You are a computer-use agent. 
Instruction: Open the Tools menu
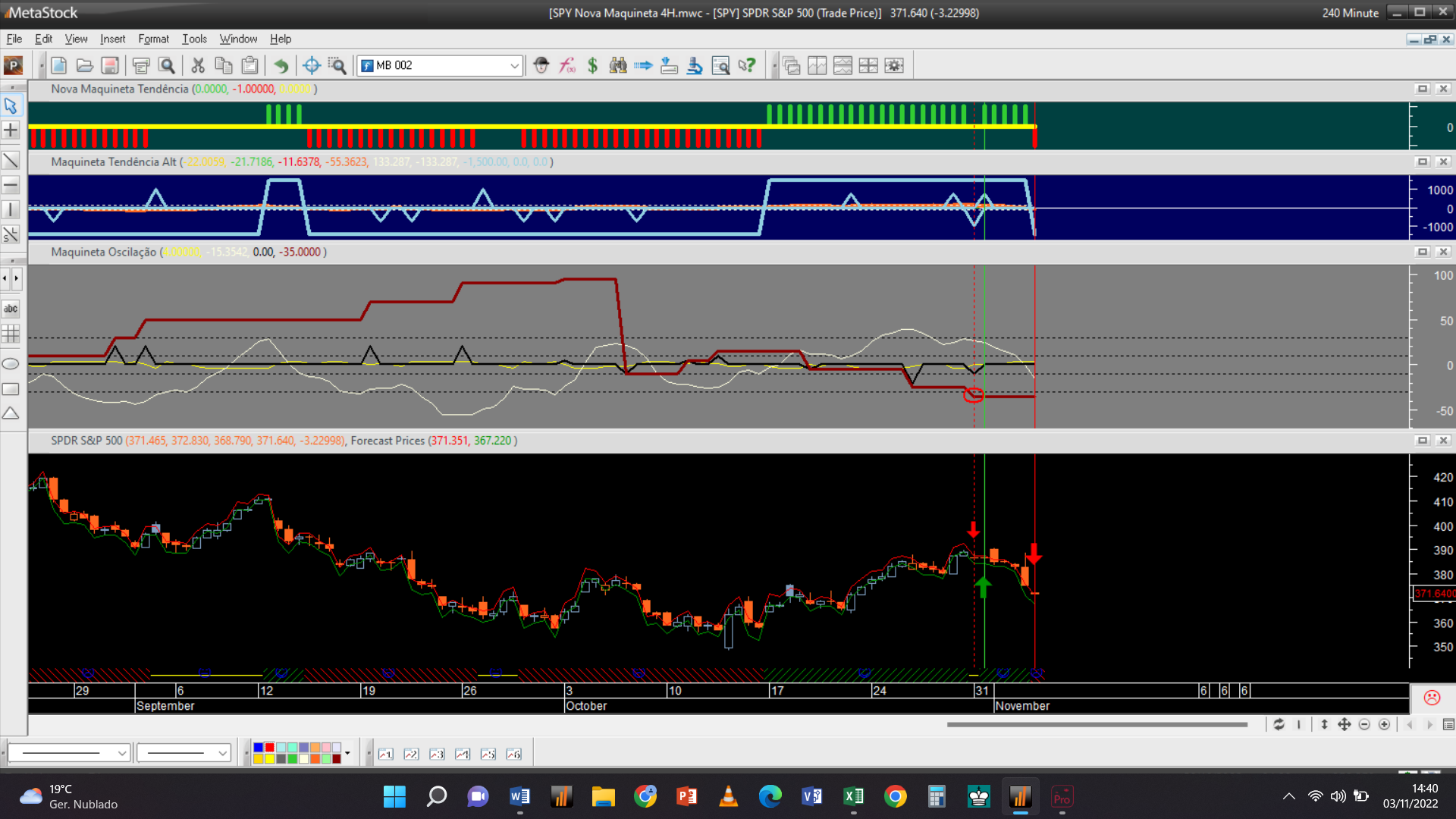point(194,39)
